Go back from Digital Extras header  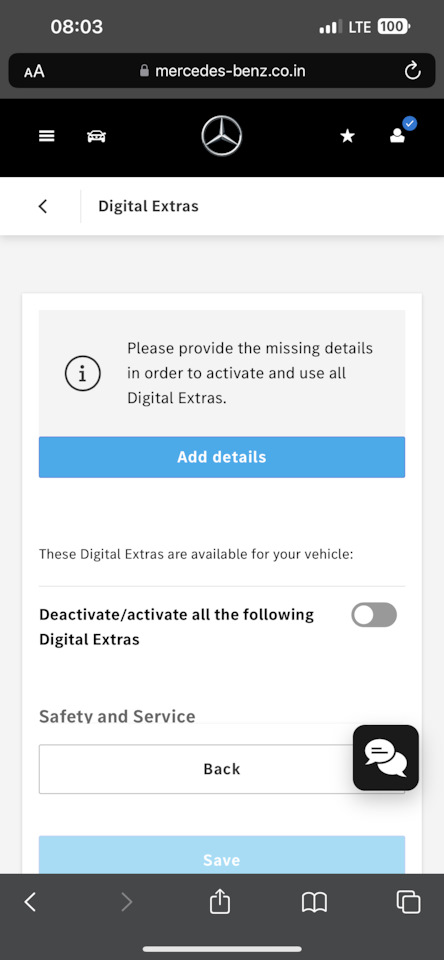click(x=42, y=206)
